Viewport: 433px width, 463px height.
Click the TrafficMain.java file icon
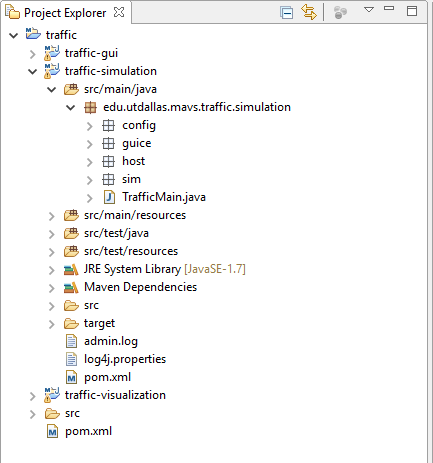[109, 197]
